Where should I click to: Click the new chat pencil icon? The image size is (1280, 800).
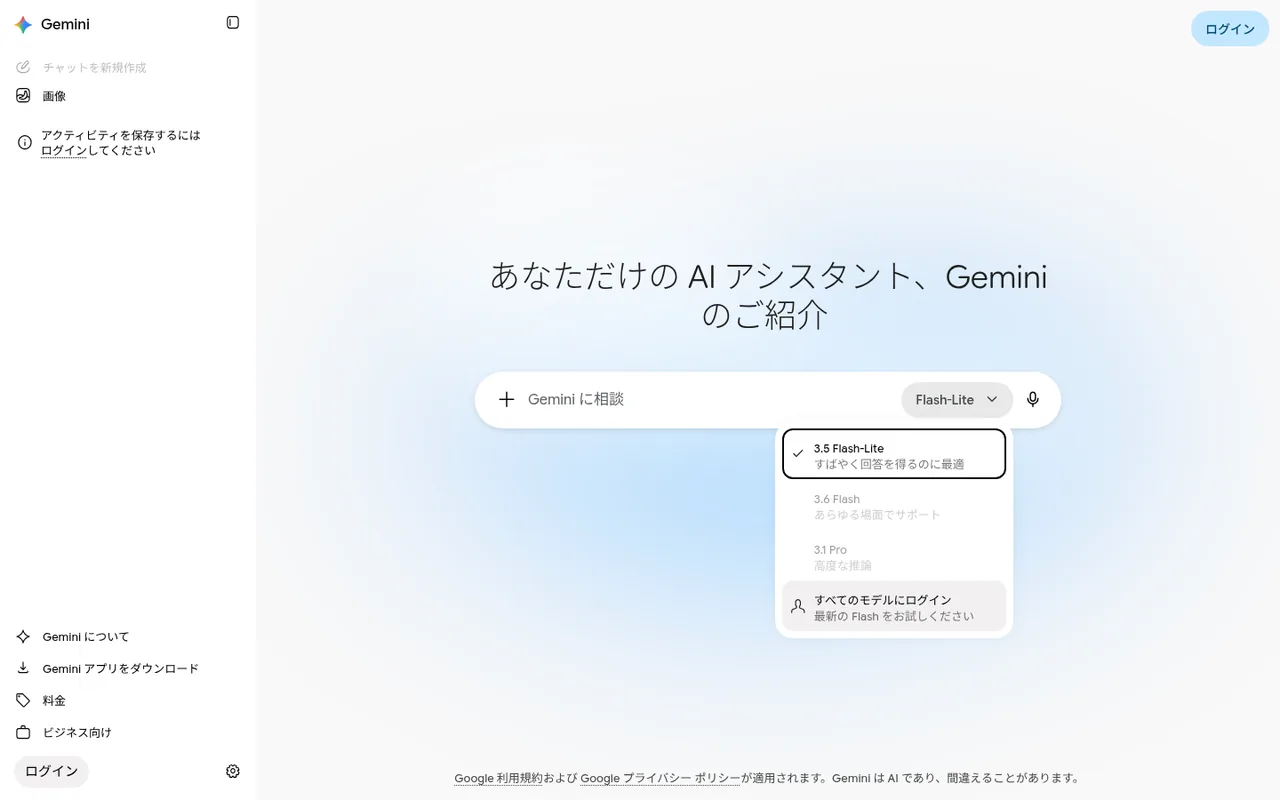(x=23, y=67)
